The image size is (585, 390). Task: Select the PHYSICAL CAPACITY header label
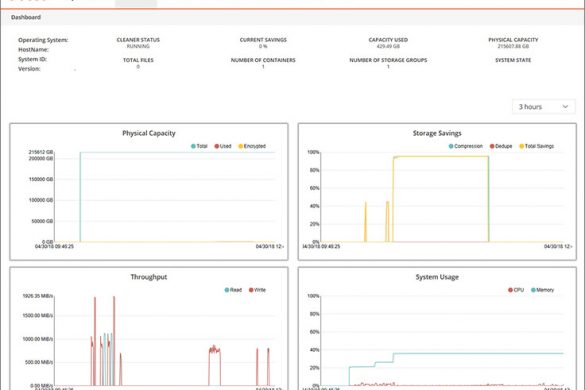point(513,40)
